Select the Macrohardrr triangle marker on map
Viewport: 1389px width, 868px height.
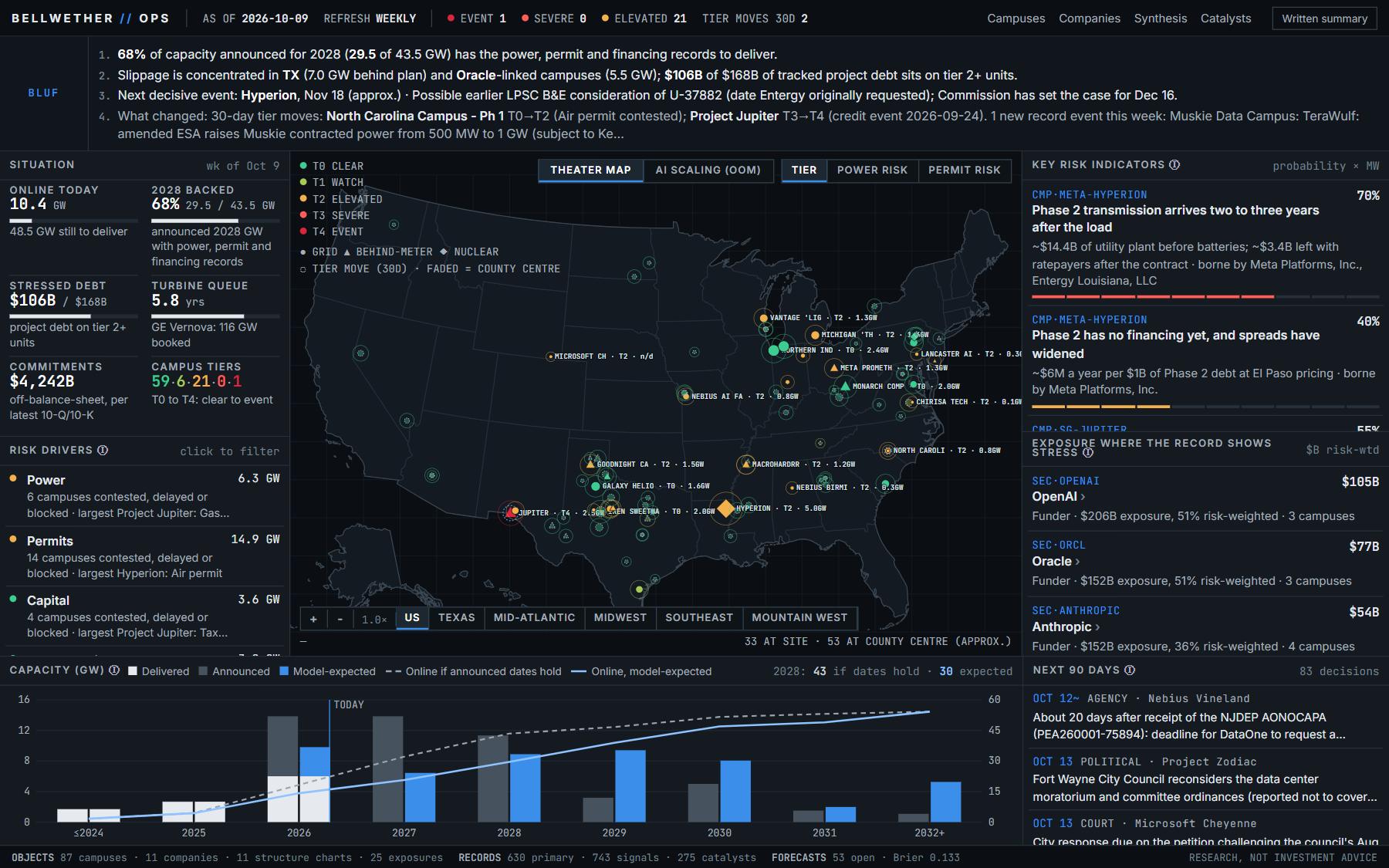[745, 464]
